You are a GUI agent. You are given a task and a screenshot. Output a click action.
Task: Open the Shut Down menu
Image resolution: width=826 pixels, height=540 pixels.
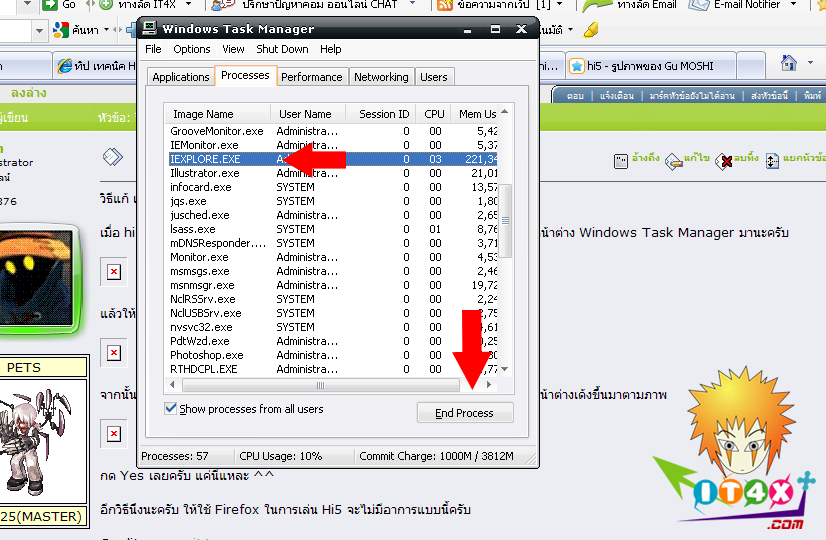coord(282,49)
